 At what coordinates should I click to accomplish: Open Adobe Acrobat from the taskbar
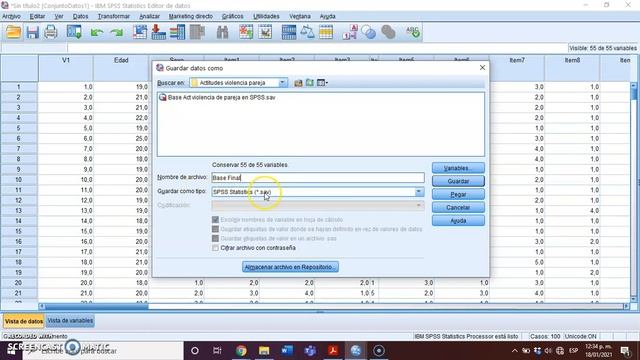tap(333, 350)
